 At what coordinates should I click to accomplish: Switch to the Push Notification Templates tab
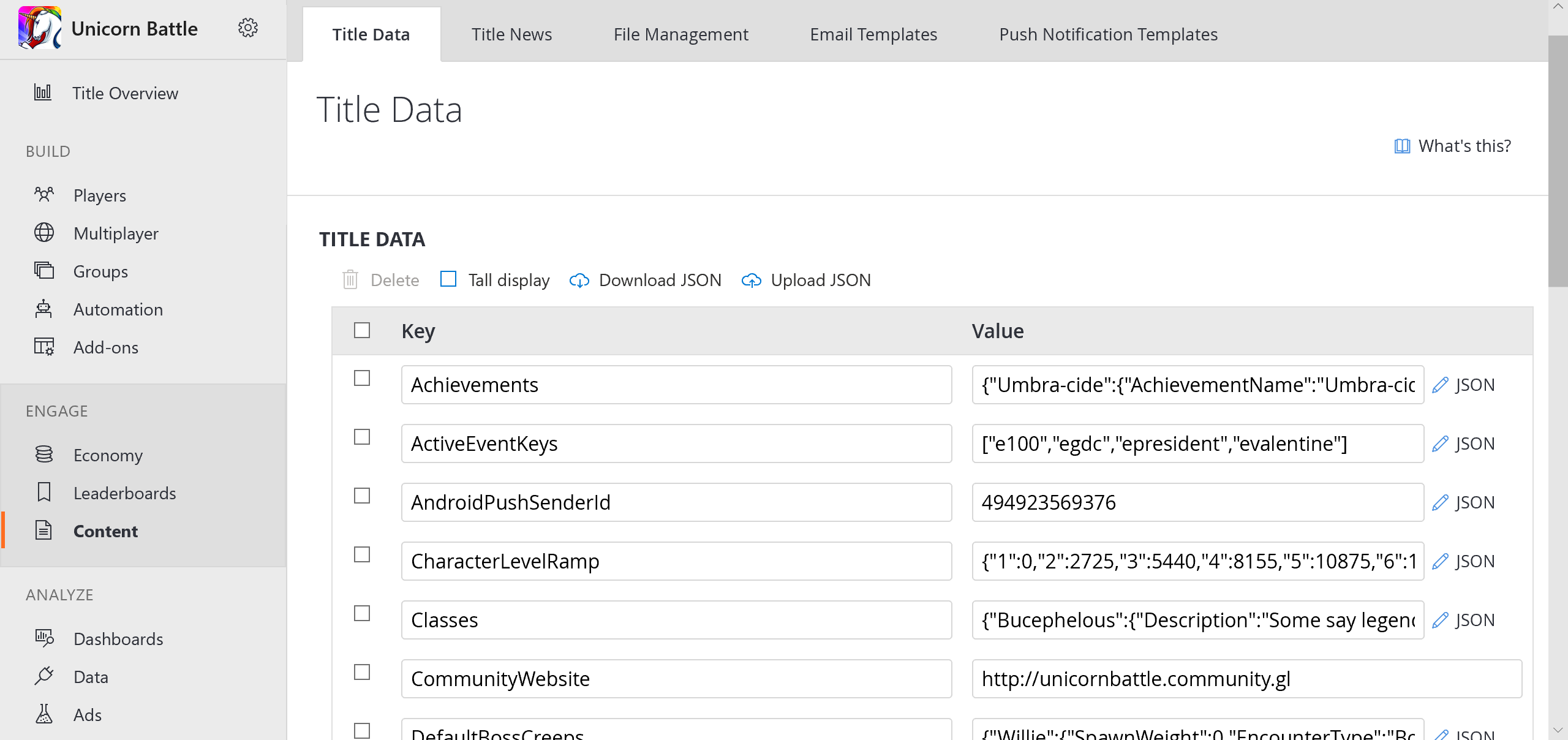1108,34
